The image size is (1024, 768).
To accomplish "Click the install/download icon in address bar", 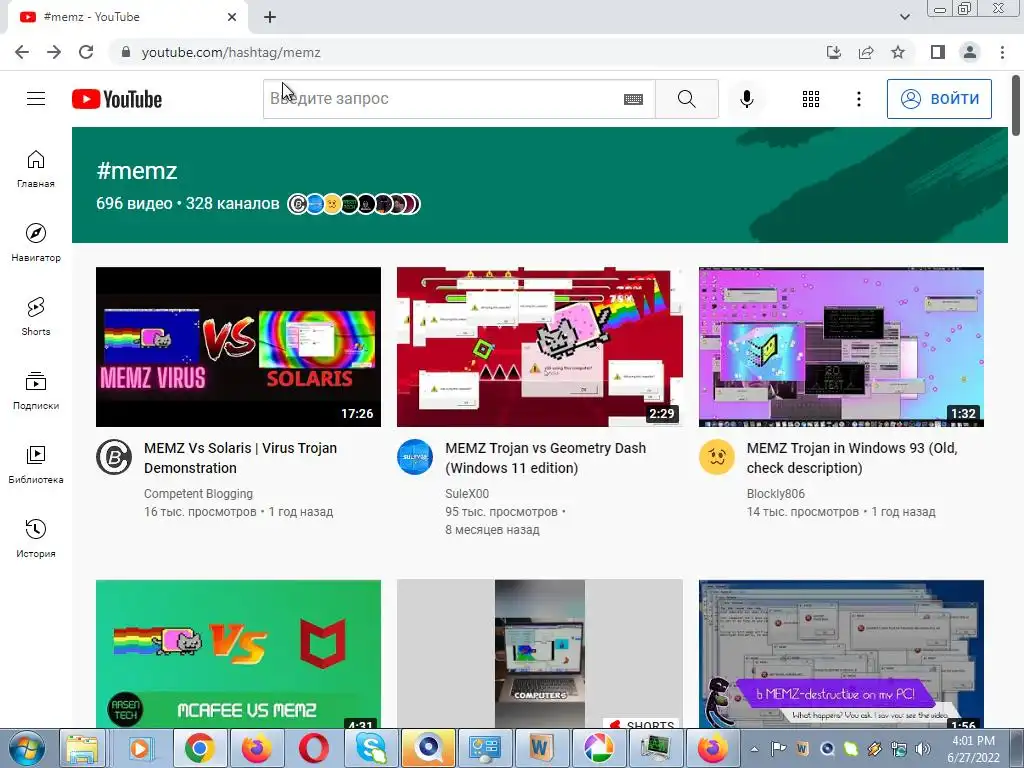I will [x=834, y=52].
